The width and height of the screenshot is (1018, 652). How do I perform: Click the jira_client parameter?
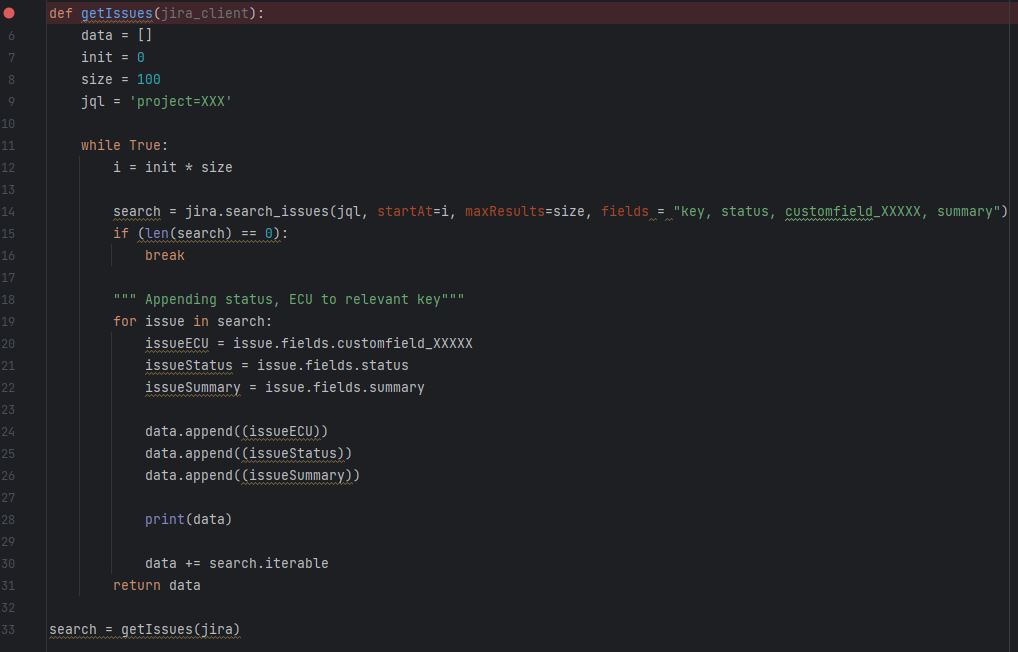pyautogui.click(x=205, y=14)
